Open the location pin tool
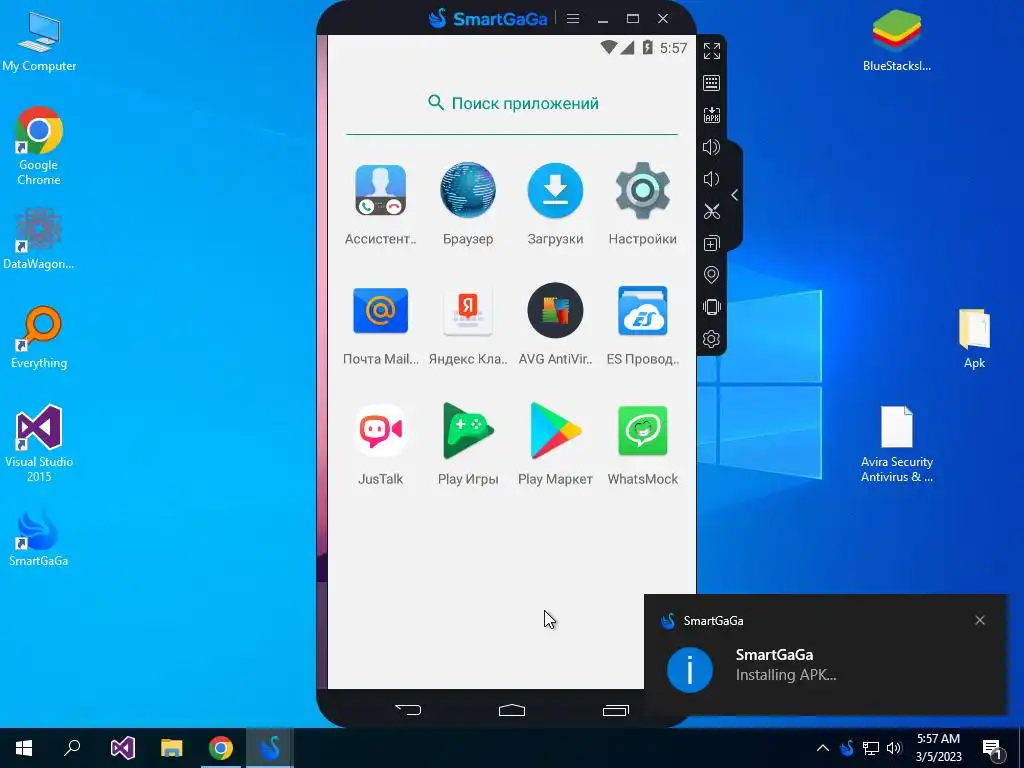Screen dimensions: 1024x768 (x=712, y=275)
